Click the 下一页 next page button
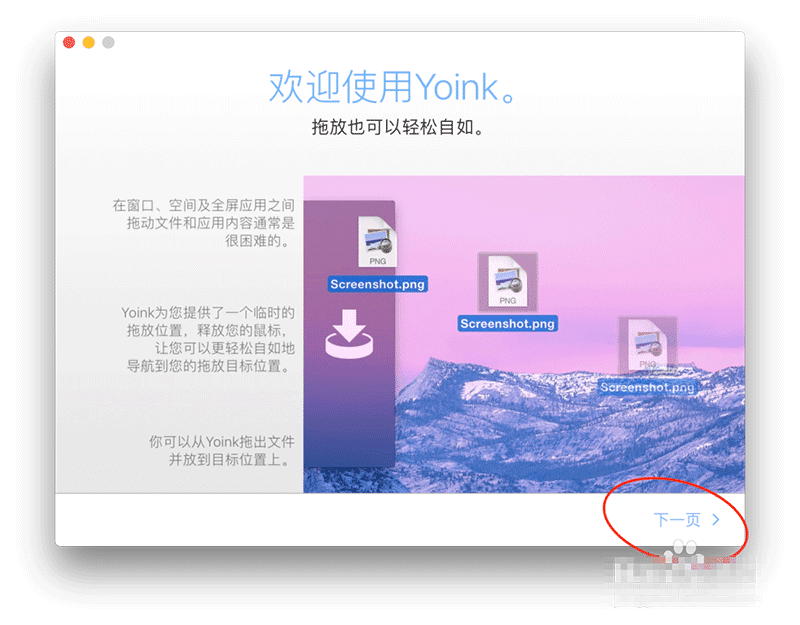This screenshot has height=625, width=800. coord(686,520)
